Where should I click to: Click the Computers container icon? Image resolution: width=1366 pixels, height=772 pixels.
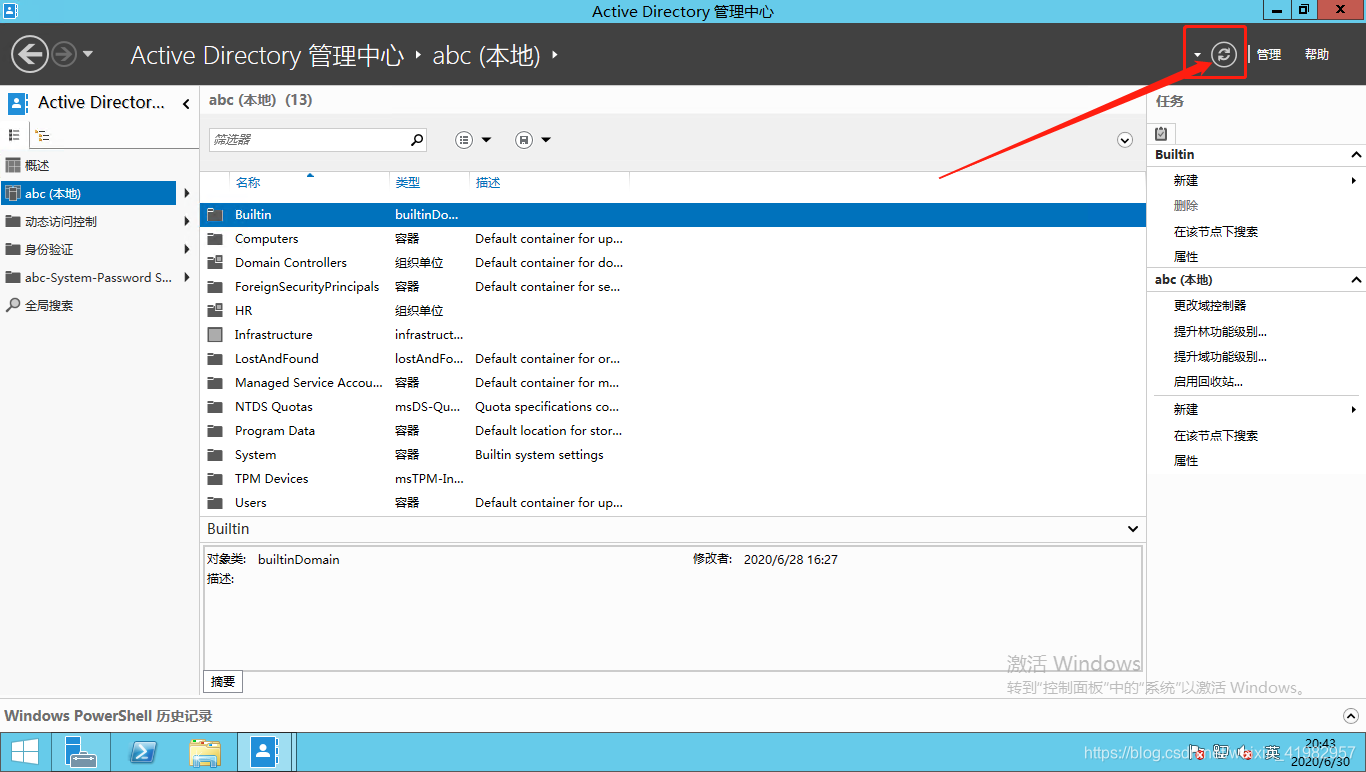215,239
